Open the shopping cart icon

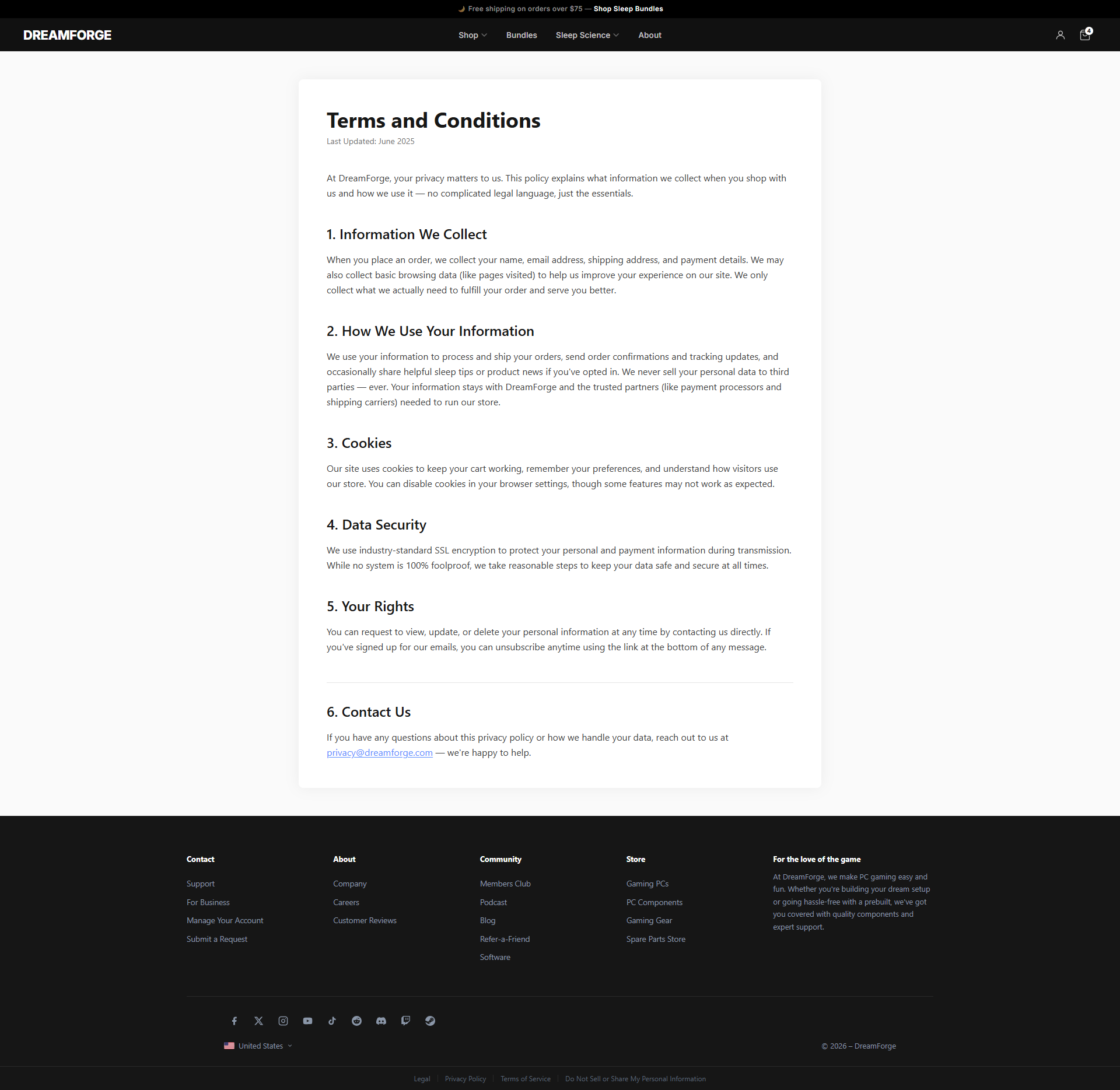(1085, 34)
